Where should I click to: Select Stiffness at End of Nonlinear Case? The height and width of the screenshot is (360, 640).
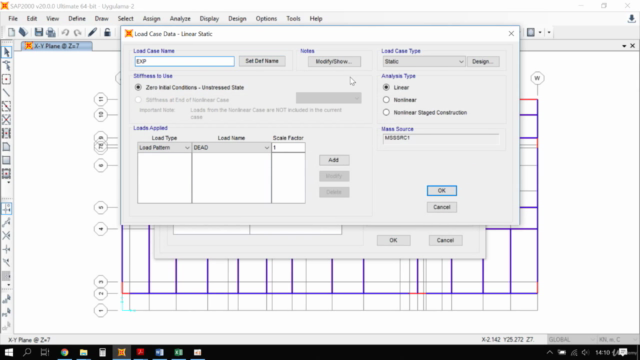pyautogui.click(x=138, y=100)
